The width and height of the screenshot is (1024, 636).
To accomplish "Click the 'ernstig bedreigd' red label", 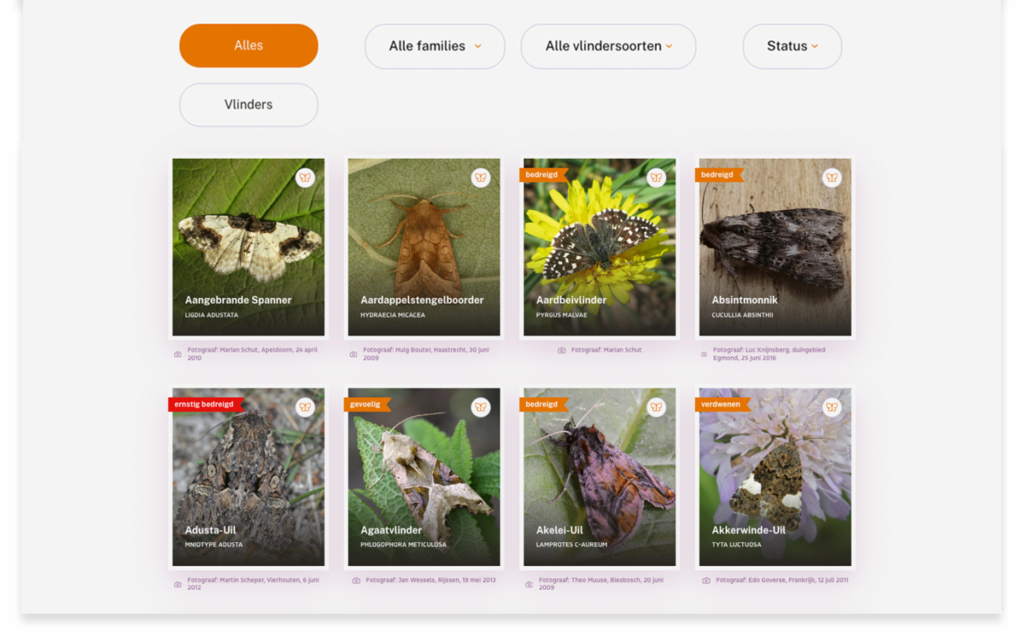I will coord(204,404).
